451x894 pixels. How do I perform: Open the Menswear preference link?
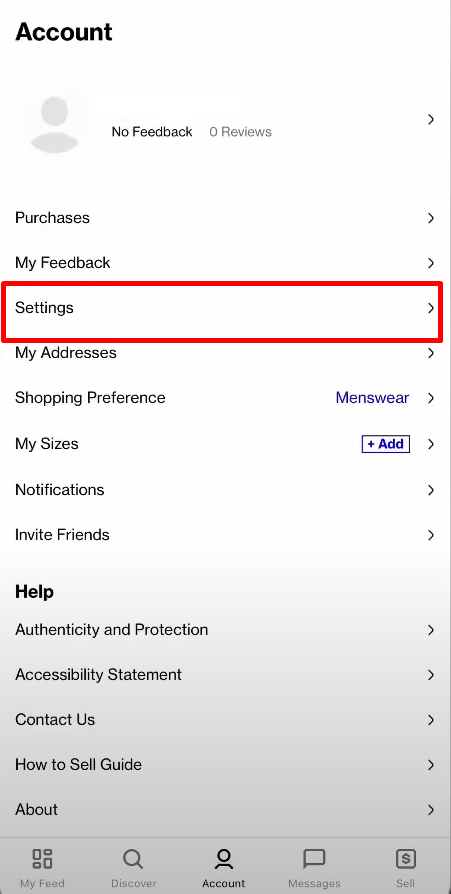(372, 397)
